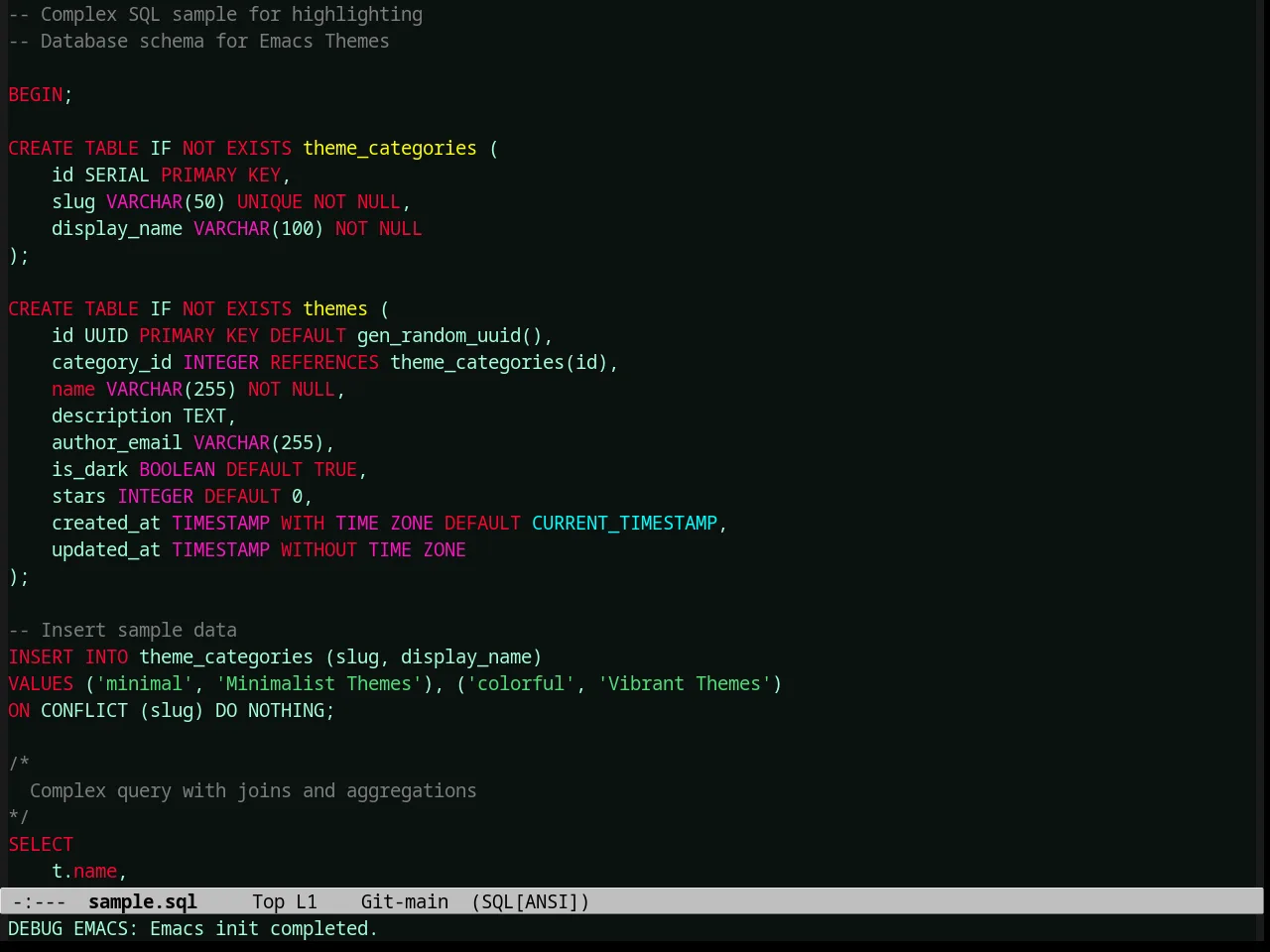Image resolution: width=1270 pixels, height=952 pixels.
Task: Click the -:--- buffer status indicator
Action: click(40, 901)
